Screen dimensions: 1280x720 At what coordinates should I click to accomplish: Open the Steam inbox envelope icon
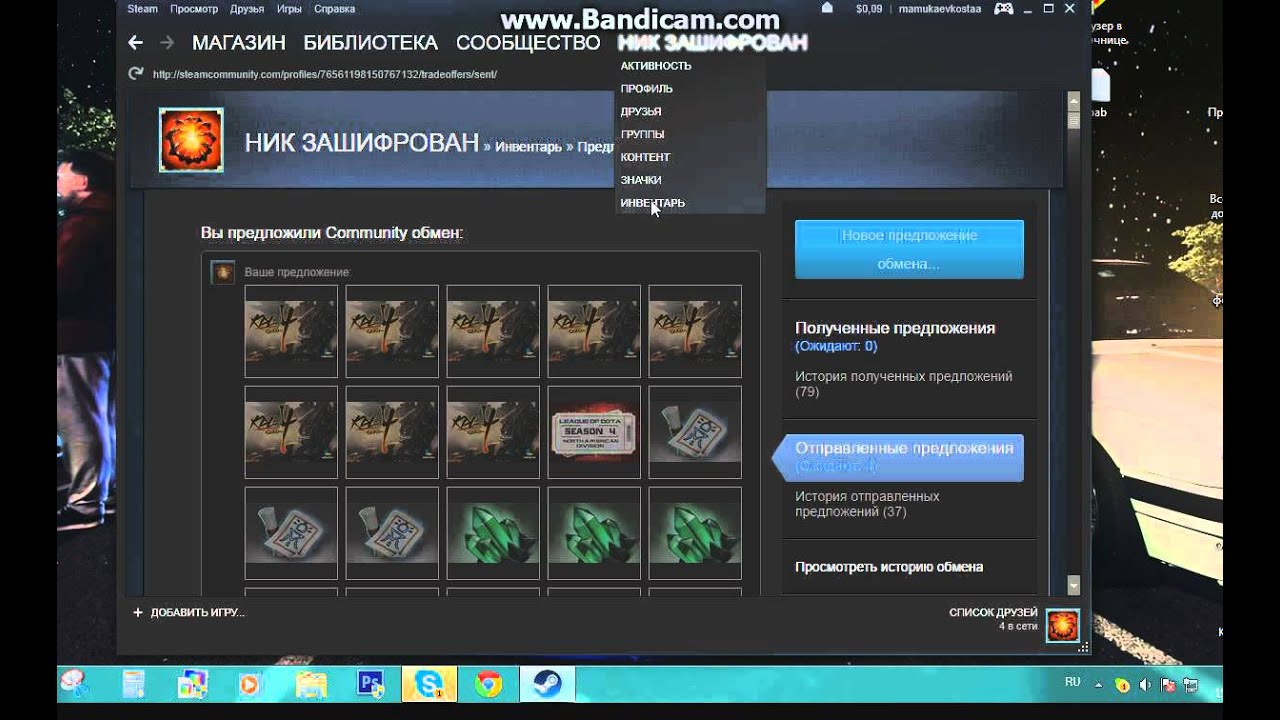pyautogui.click(x=827, y=8)
